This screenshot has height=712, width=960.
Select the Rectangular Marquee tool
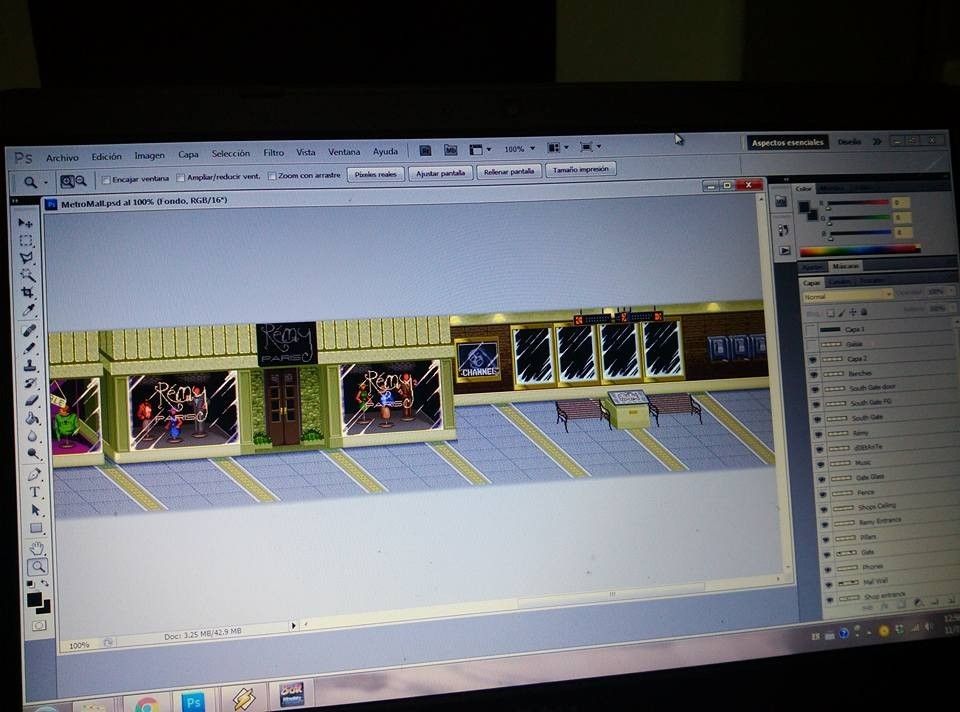[25, 240]
